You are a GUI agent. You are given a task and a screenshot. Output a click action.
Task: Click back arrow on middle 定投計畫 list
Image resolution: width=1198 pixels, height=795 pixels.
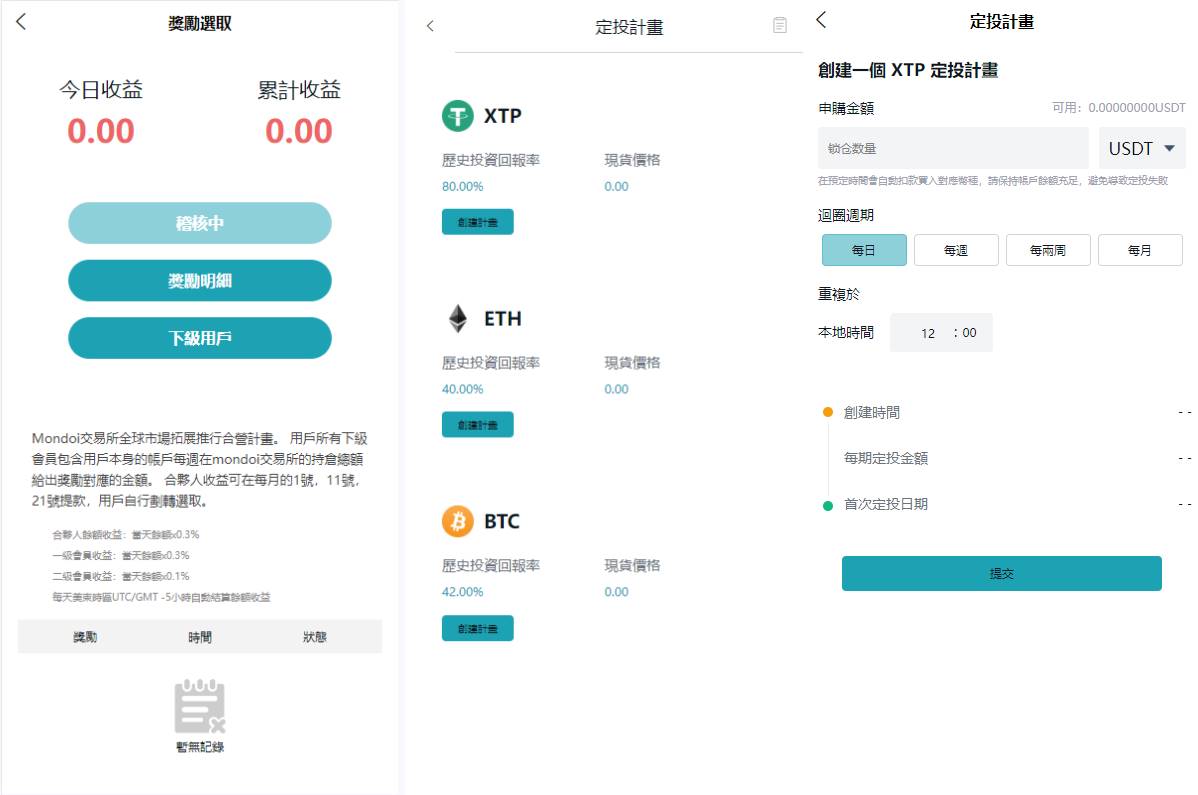coord(430,26)
